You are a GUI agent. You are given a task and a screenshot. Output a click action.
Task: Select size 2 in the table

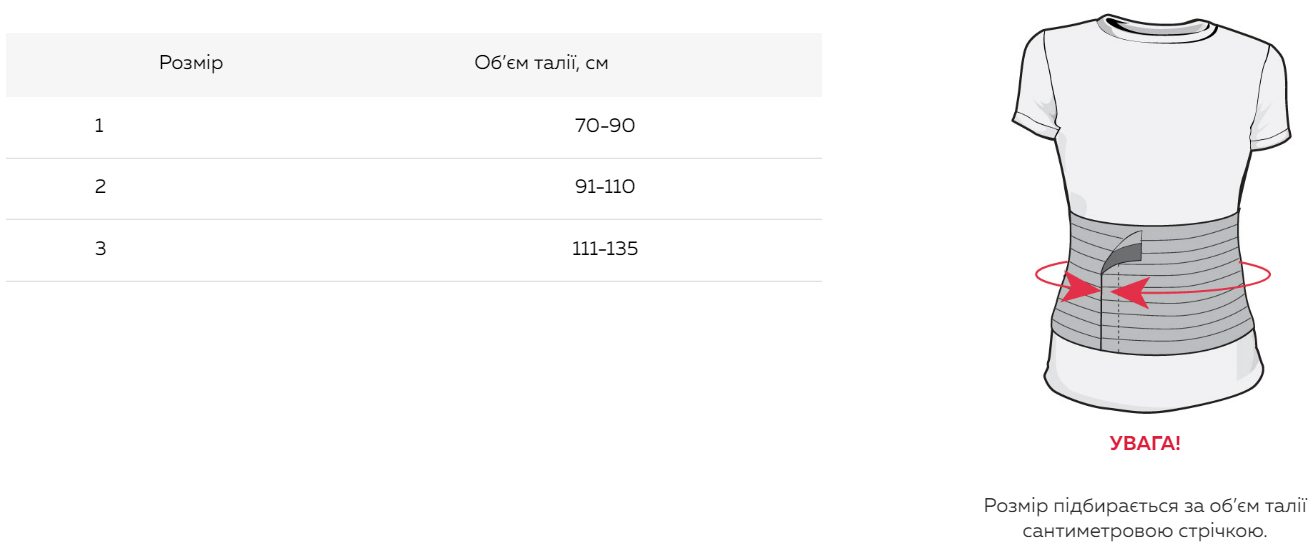[100, 187]
